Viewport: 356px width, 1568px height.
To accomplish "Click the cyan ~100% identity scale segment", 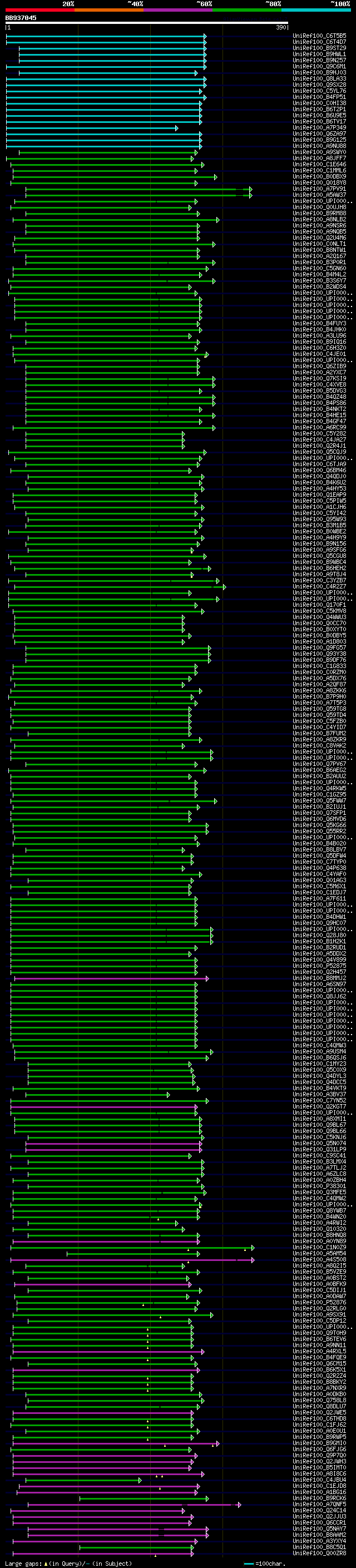I will [317, 11].
